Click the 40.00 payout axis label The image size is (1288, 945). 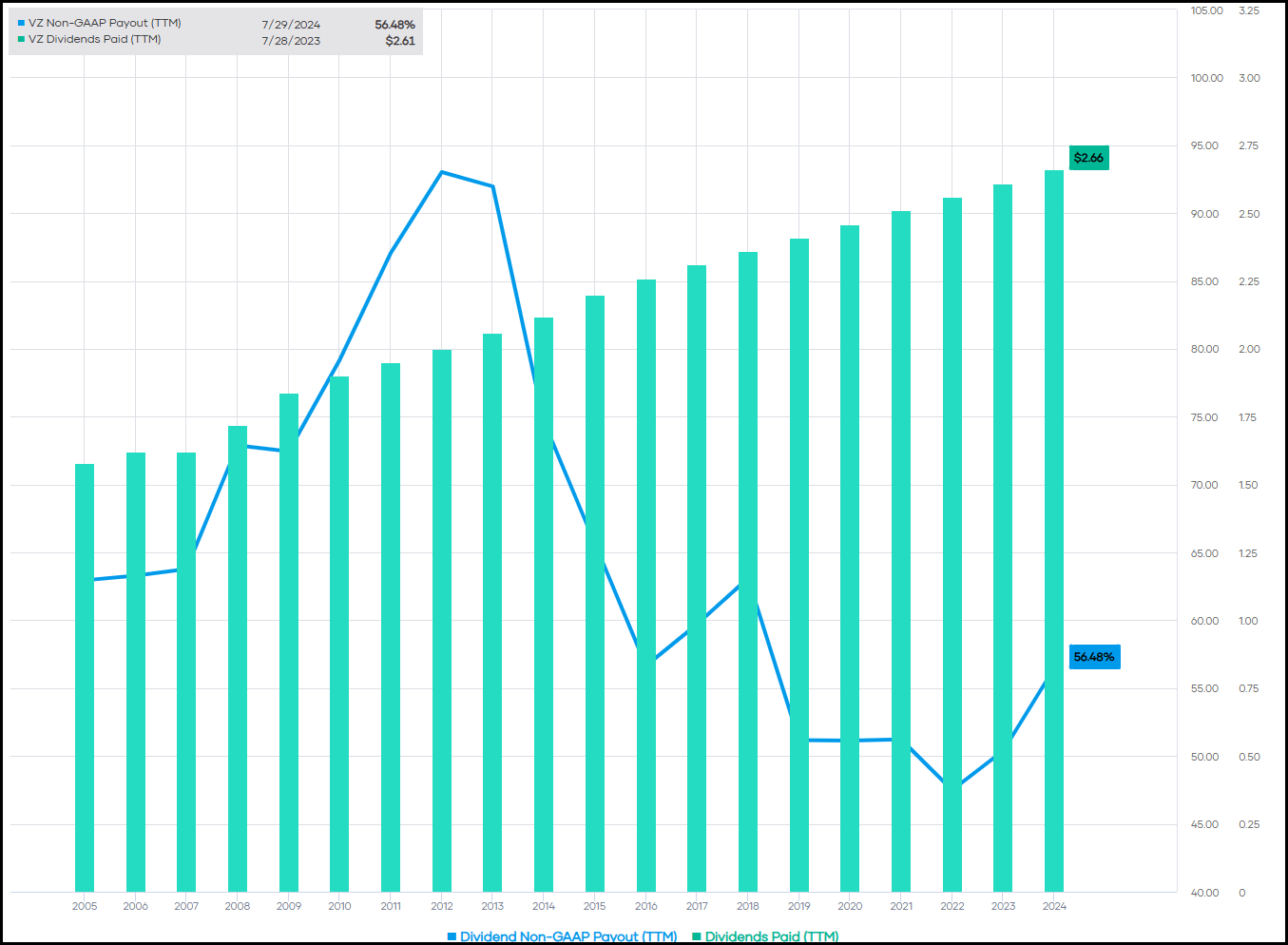(x=1205, y=893)
